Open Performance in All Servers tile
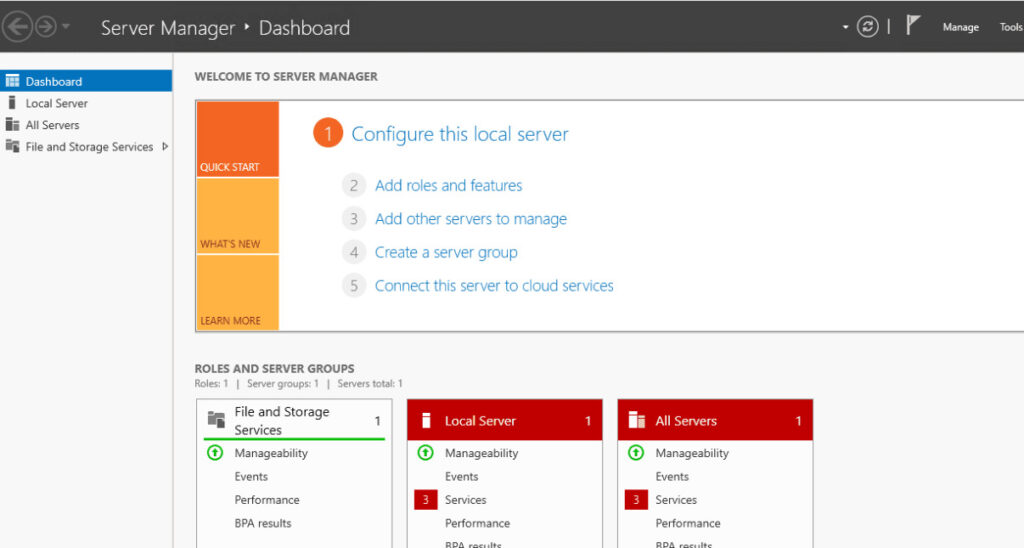This screenshot has width=1024, height=548. (x=688, y=523)
